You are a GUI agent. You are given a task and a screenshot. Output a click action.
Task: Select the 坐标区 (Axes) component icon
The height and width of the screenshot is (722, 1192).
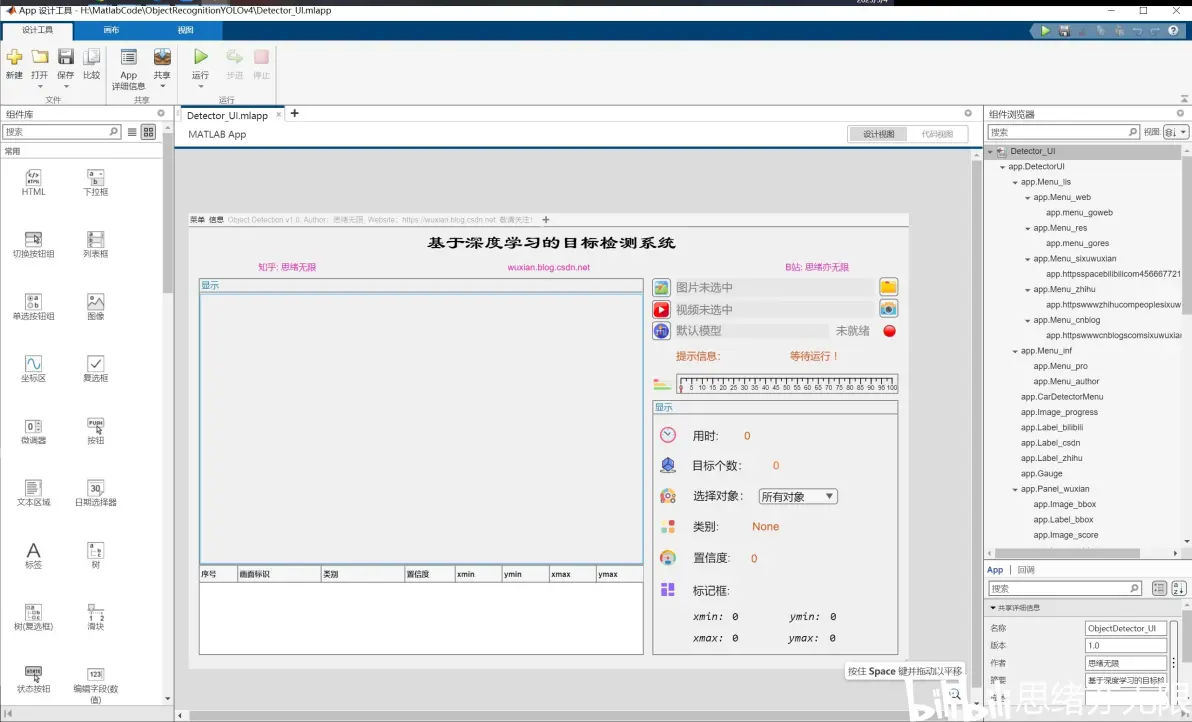pyautogui.click(x=34, y=364)
